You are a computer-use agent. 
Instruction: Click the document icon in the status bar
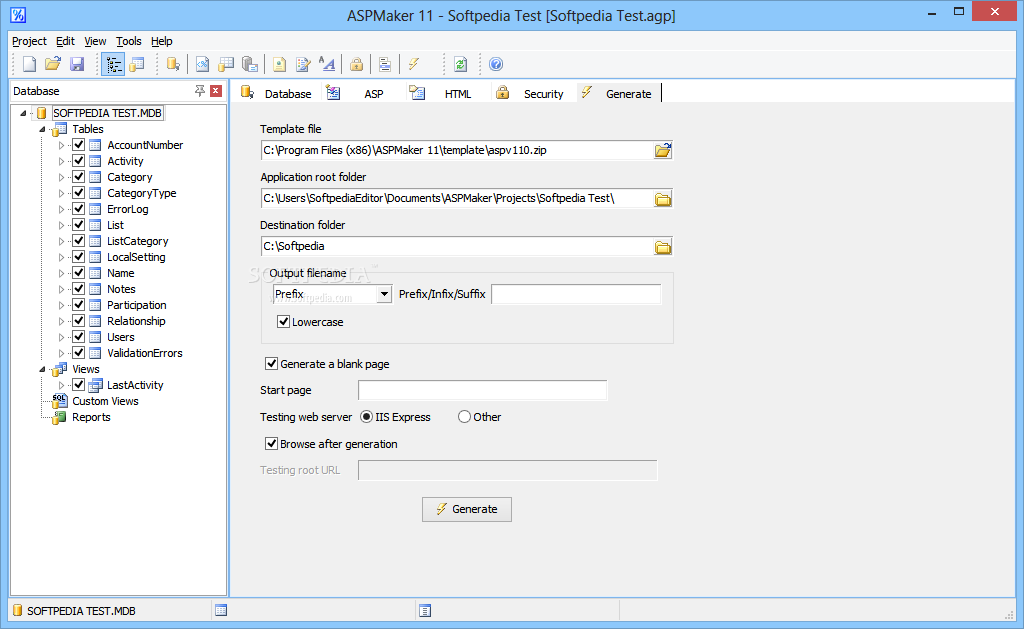(425, 611)
